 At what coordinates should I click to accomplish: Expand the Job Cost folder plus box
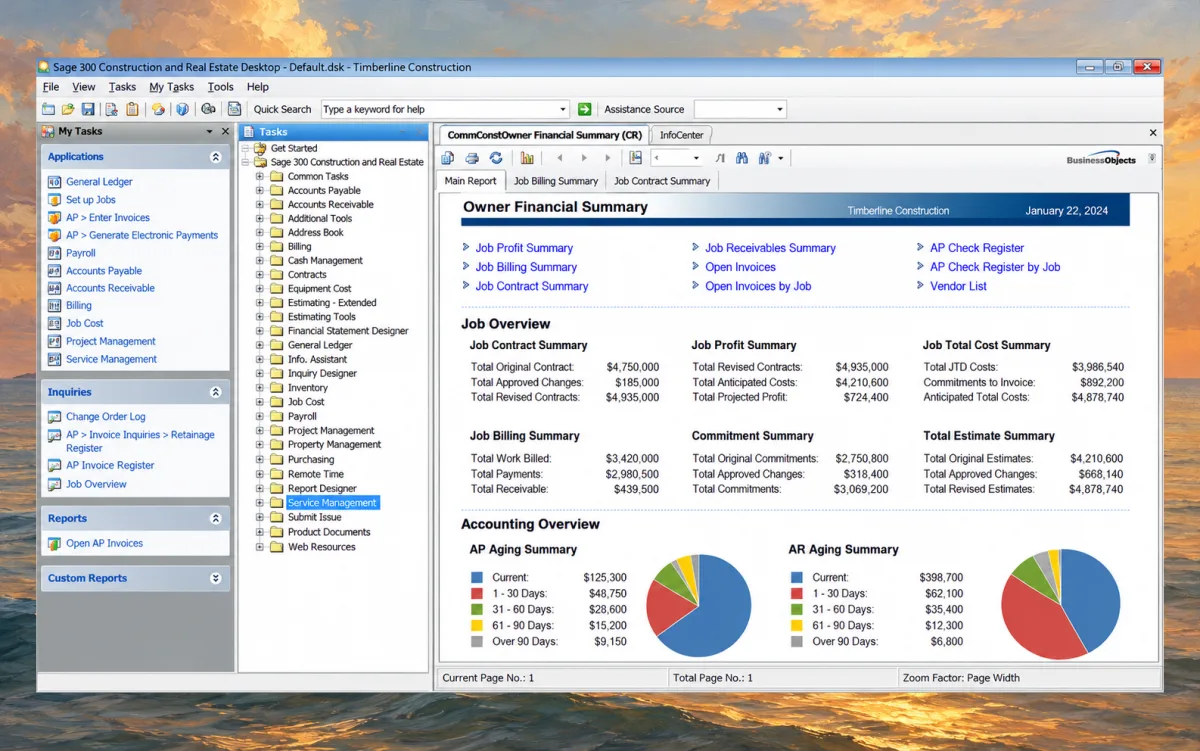tap(260, 402)
